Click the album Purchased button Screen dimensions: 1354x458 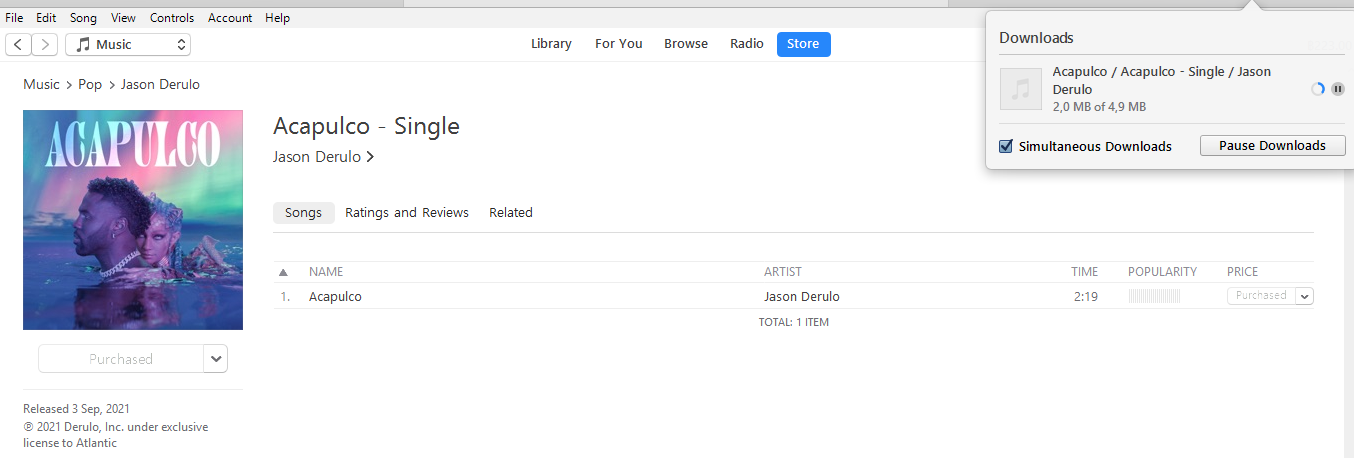click(121, 358)
